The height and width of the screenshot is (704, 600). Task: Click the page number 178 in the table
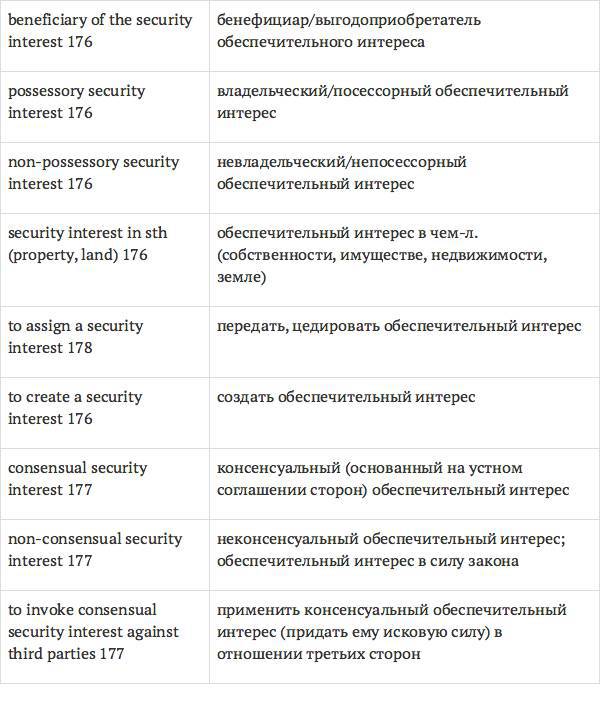80,348
